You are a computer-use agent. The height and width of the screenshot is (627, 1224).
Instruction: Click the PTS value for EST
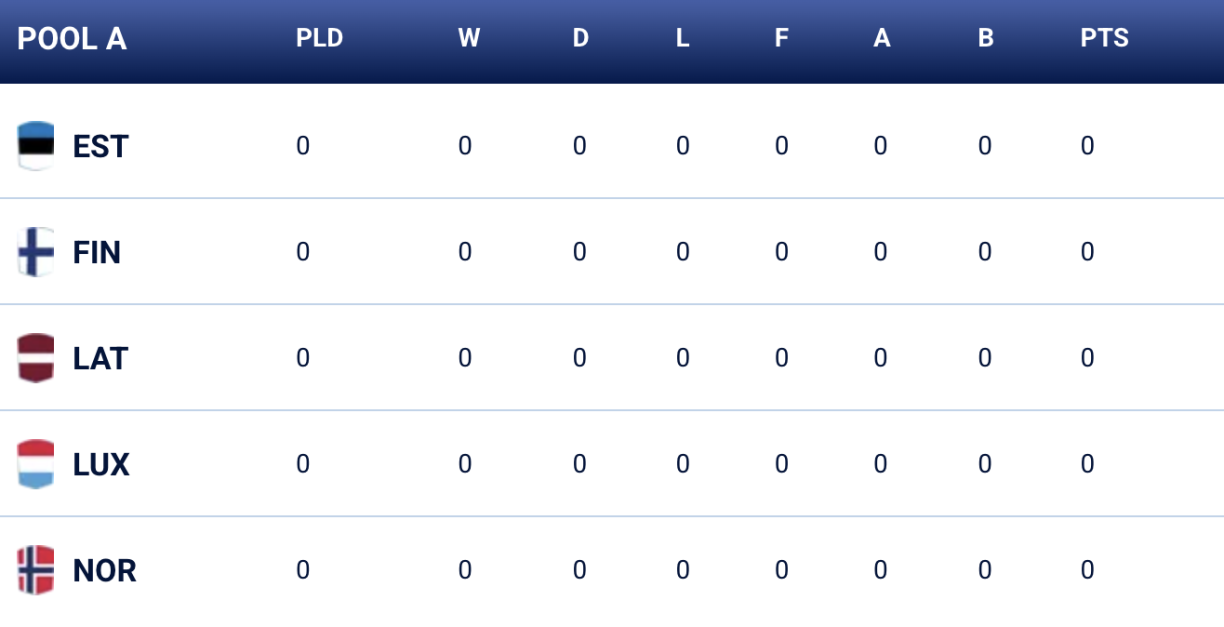point(1087,146)
